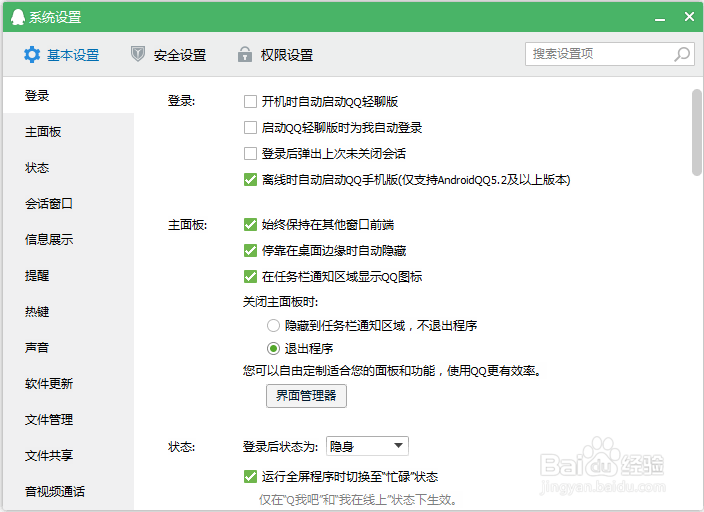The width and height of the screenshot is (704, 512).
Task: Focus the 搜索设置项 search field
Action: [610, 54]
